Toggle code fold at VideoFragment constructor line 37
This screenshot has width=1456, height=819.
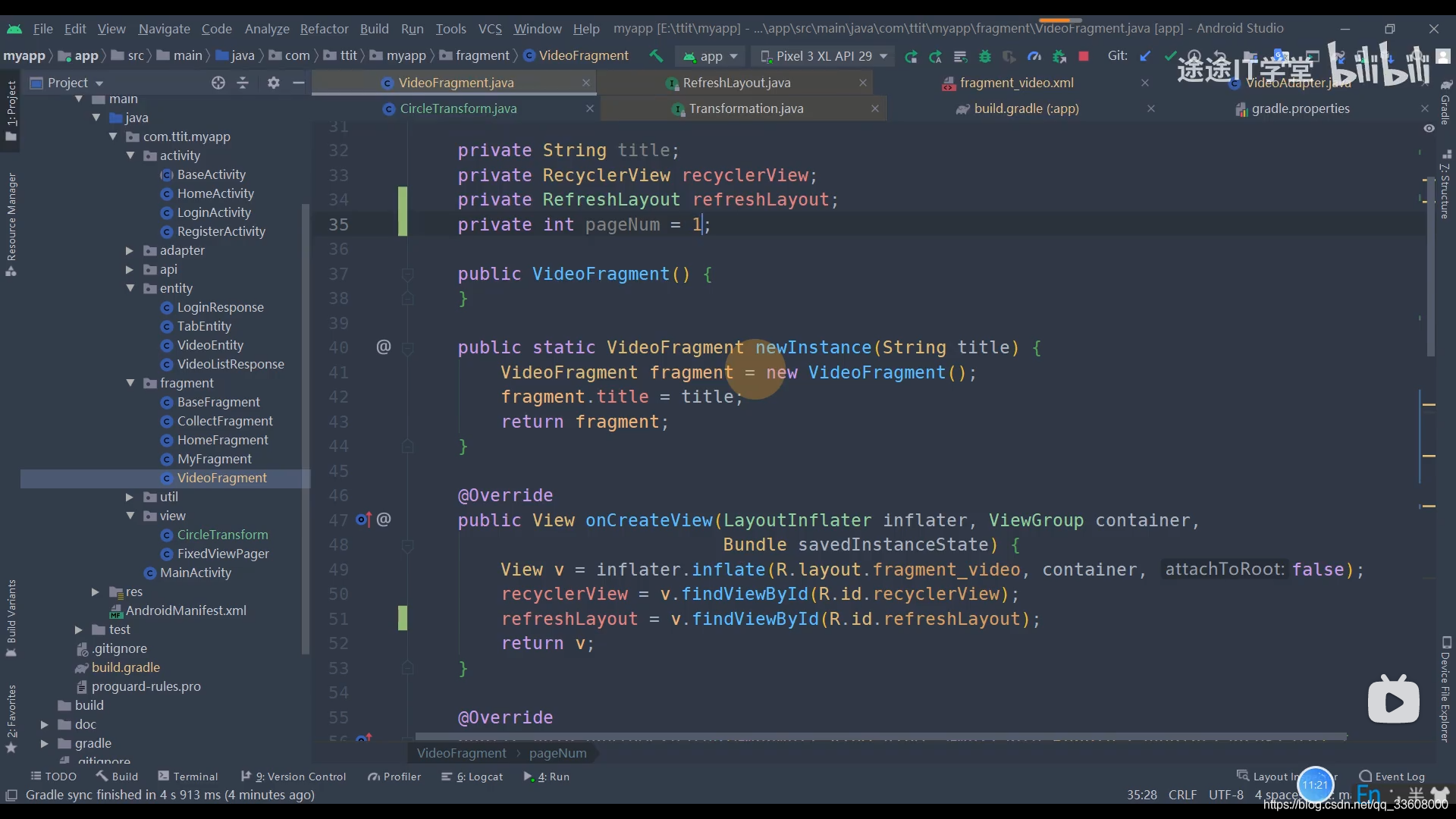(x=407, y=274)
